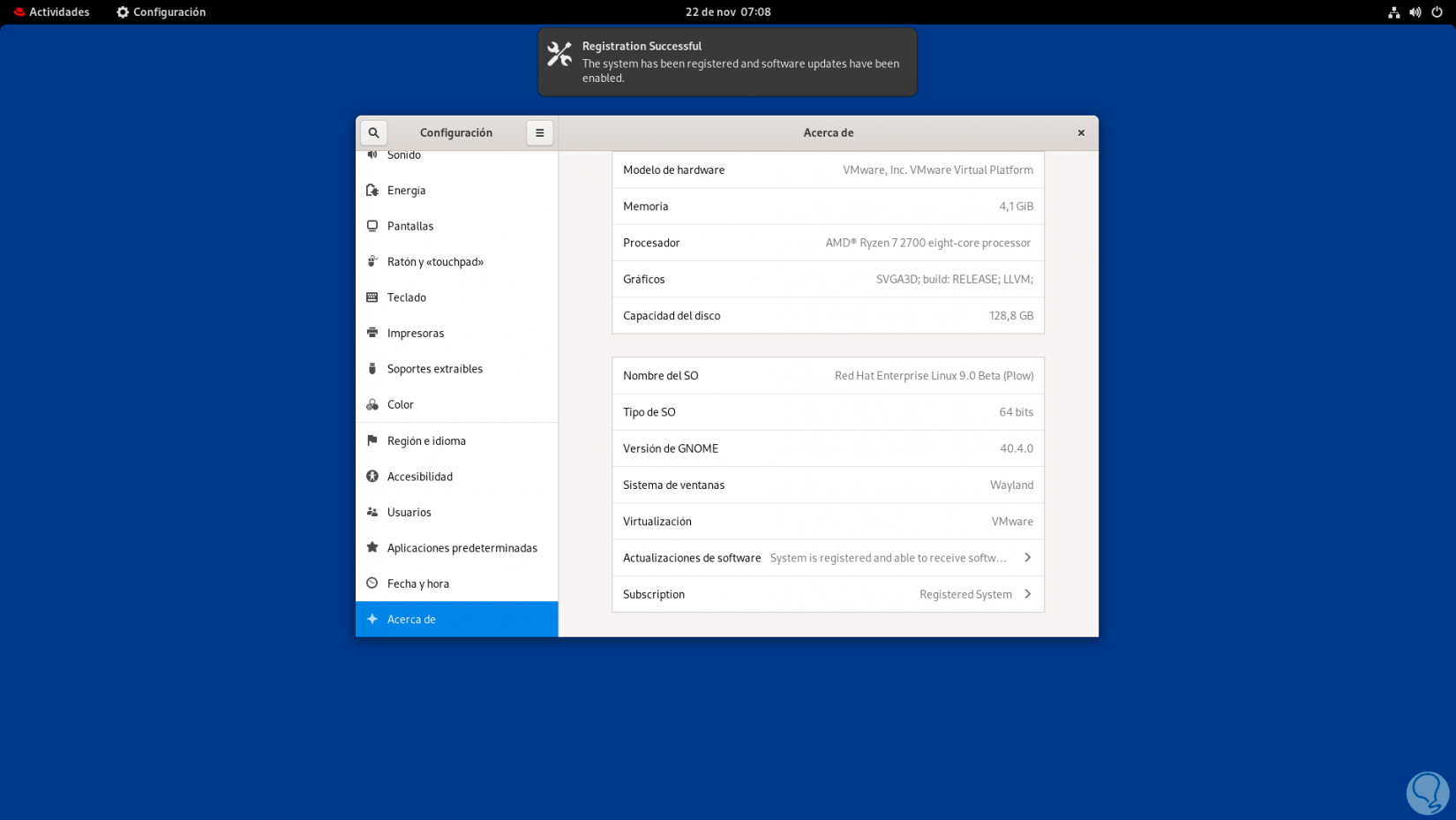Select Energía in the sidebar
The height and width of the screenshot is (820, 1456).
coord(457,191)
